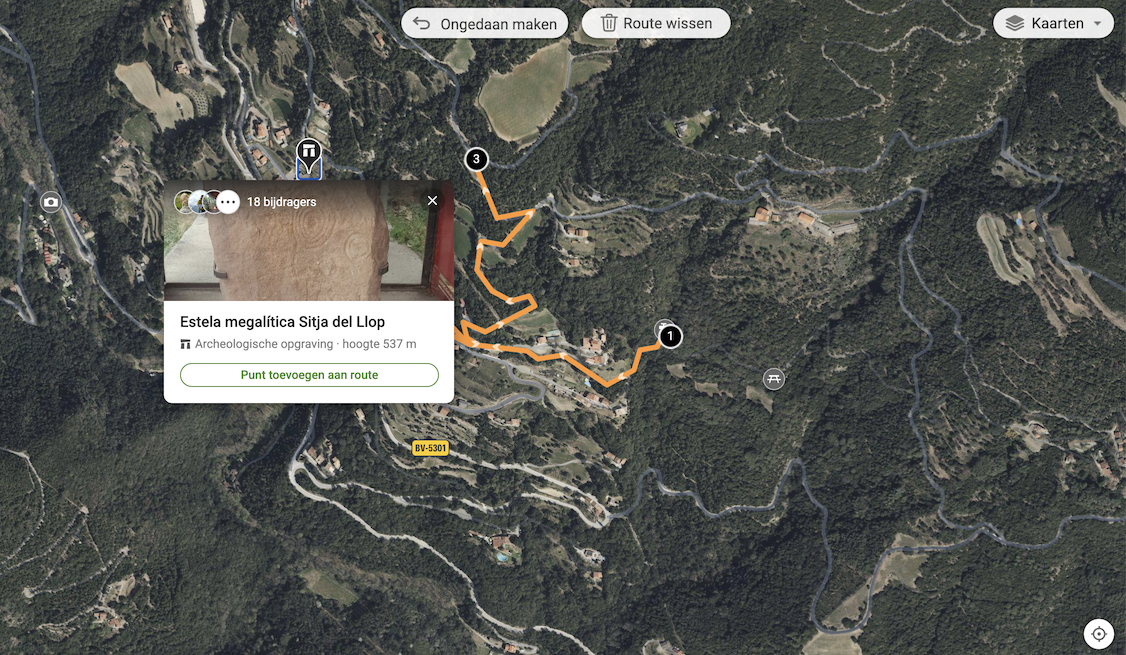The image size is (1126, 655).
Task: Click Punt toevoegen aan route button
Action: [x=310, y=375]
